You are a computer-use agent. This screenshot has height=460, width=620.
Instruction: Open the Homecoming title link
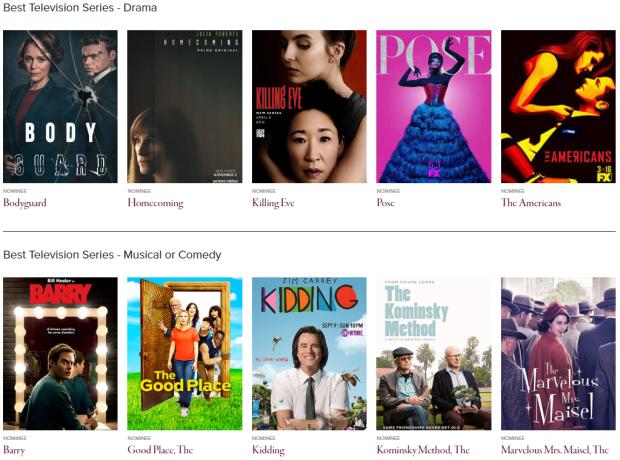point(155,203)
